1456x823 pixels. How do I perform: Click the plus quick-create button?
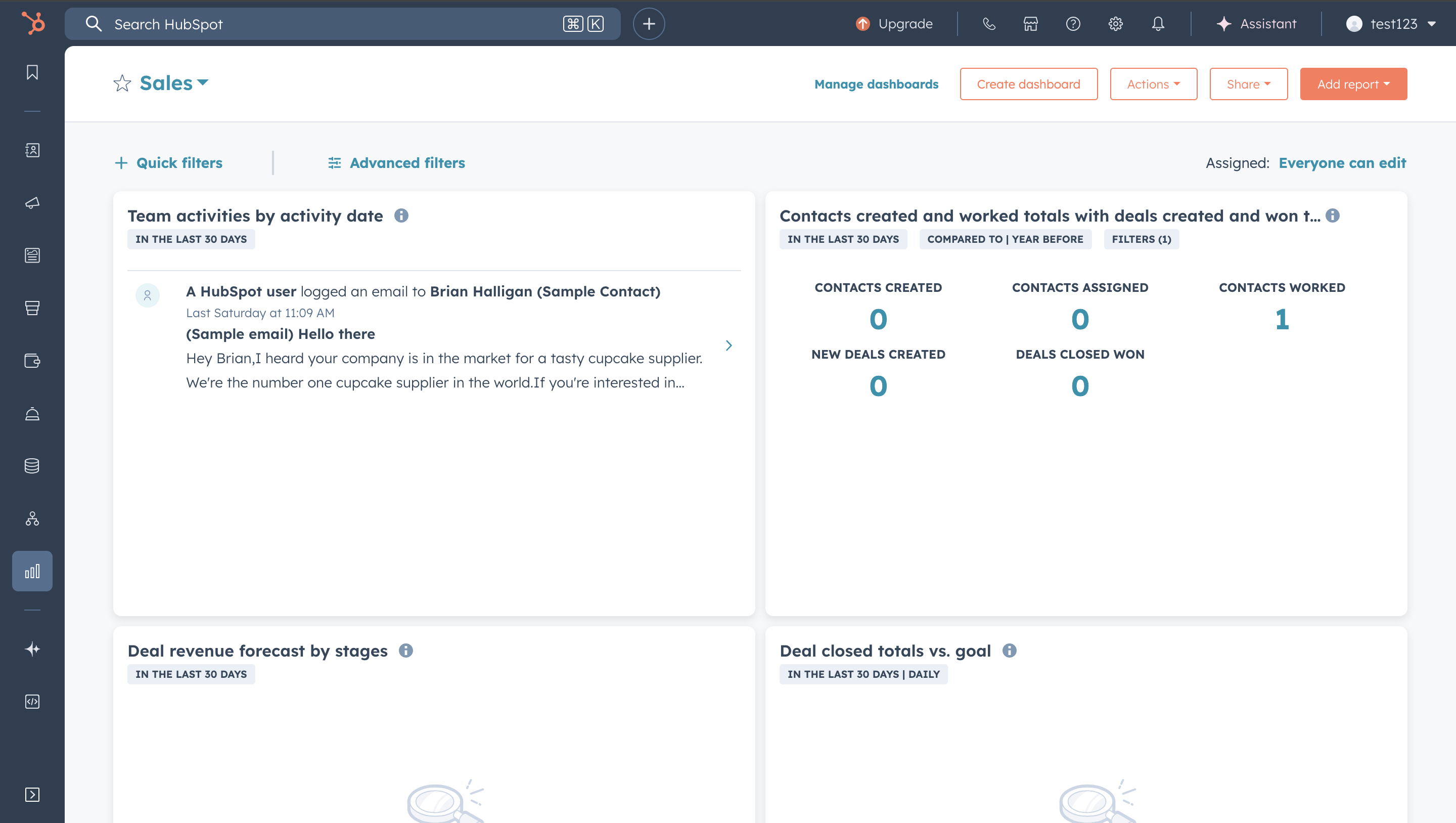pos(649,24)
